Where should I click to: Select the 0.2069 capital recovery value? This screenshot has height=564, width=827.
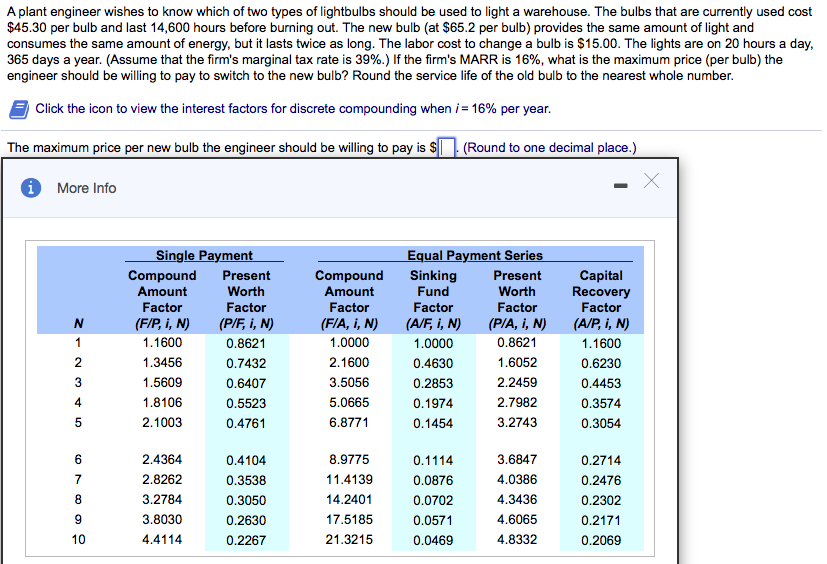(601, 540)
